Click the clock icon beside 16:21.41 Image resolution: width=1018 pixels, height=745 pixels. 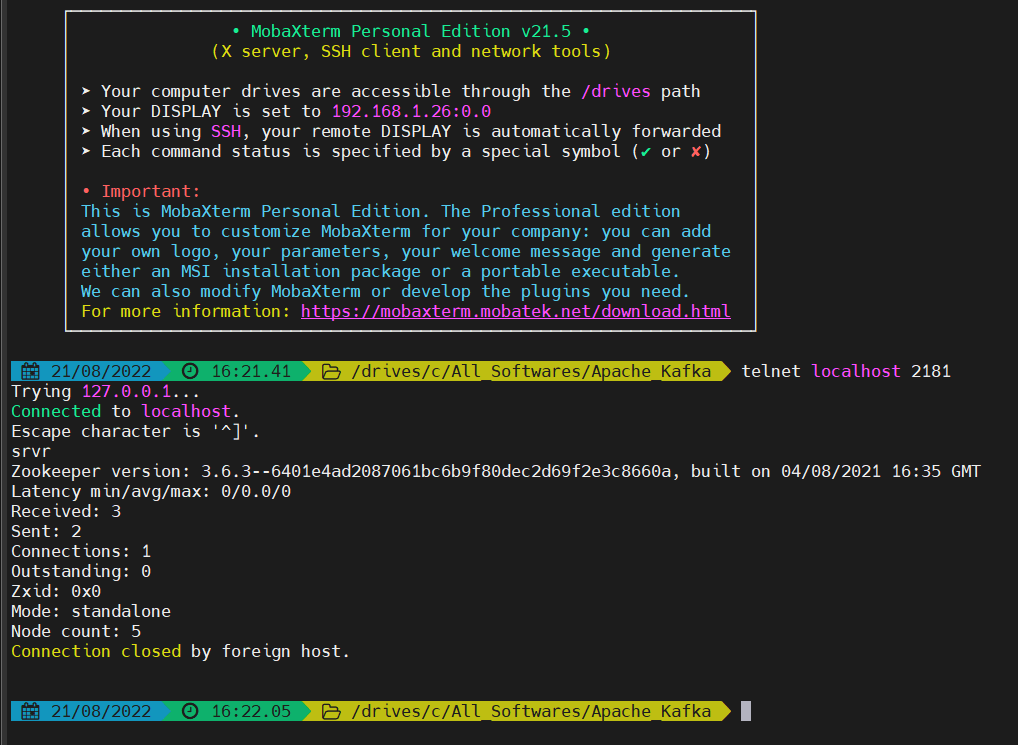pyautogui.click(x=190, y=371)
